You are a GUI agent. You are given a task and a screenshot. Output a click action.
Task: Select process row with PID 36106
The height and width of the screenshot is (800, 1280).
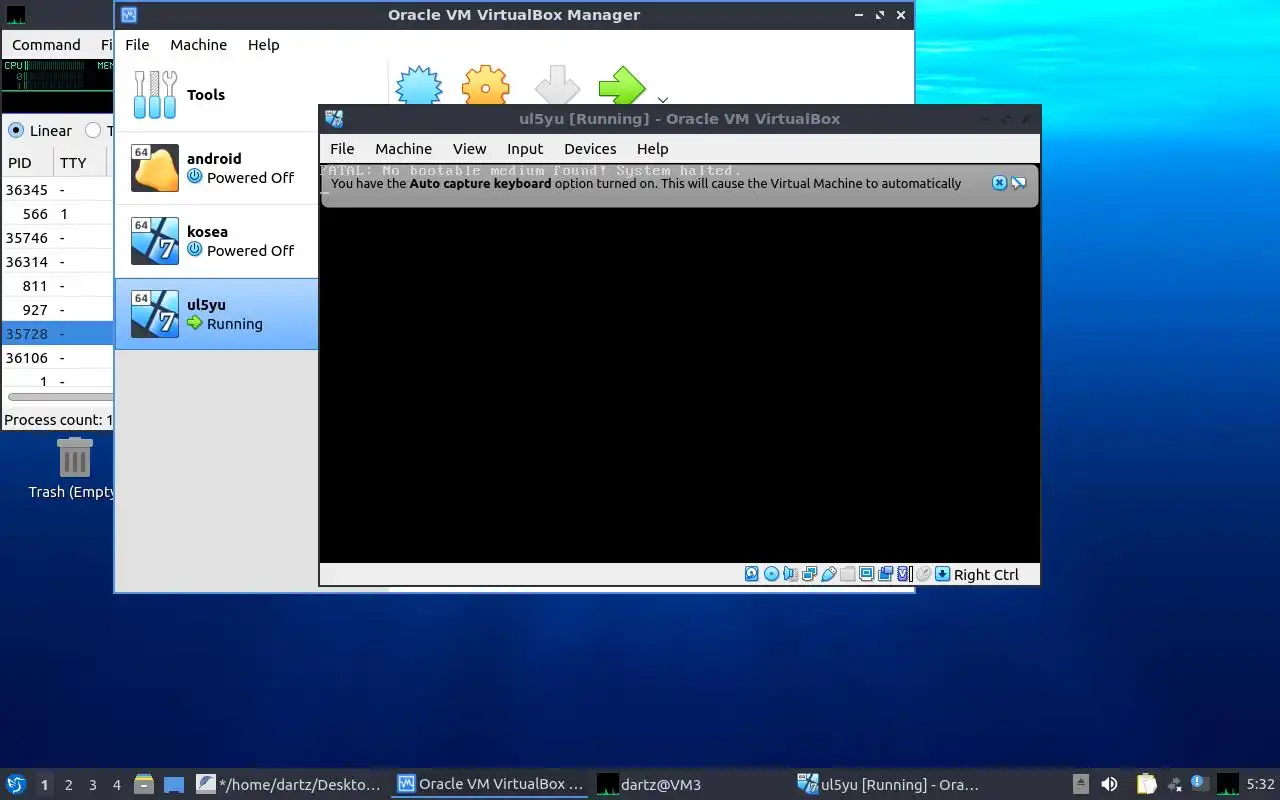pyautogui.click(x=58, y=358)
